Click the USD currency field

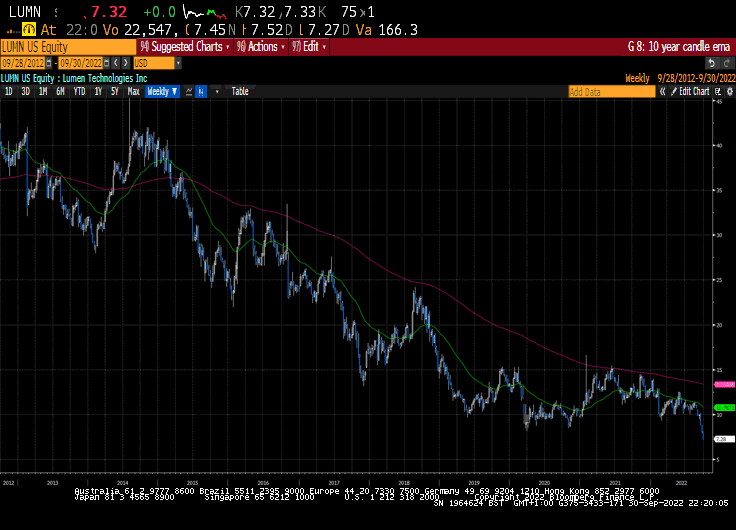tap(154, 63)
